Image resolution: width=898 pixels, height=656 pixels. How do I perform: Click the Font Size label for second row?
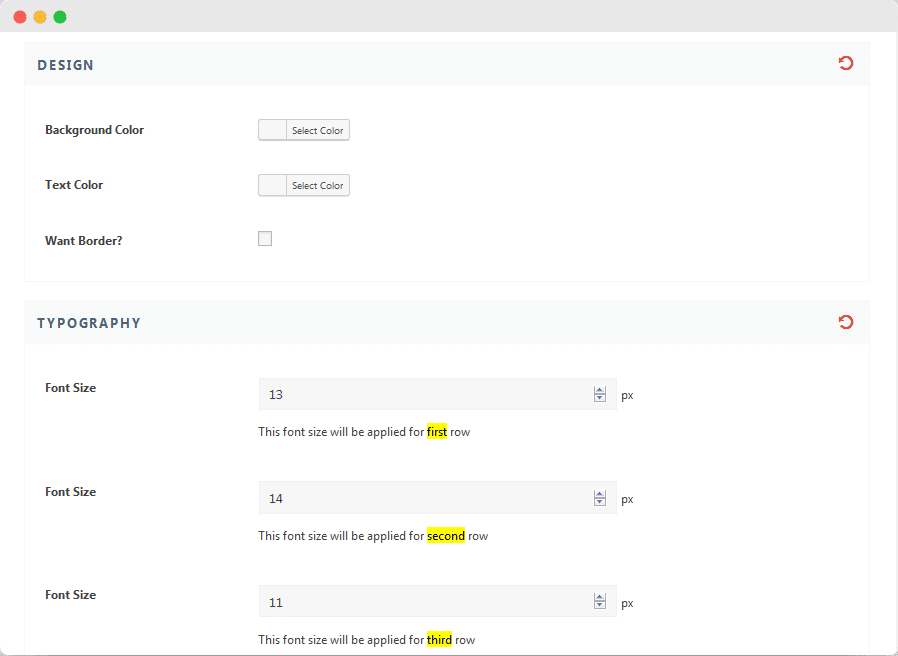coord(70,492)
